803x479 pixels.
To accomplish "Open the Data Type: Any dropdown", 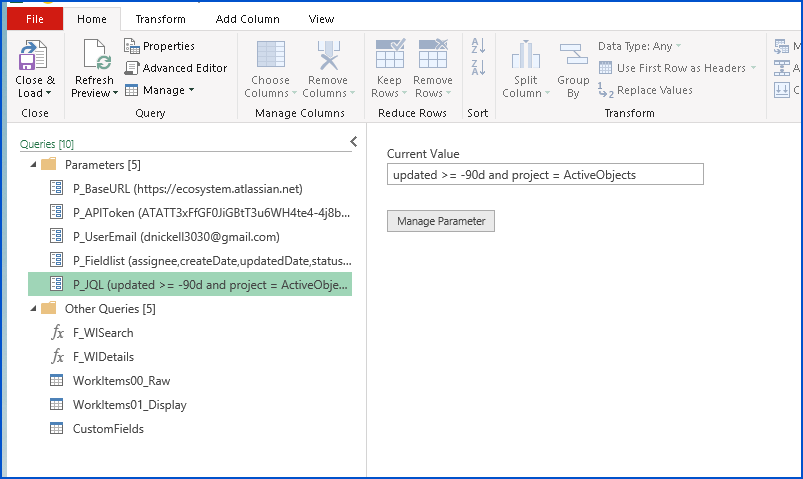I will pos(640,46).
